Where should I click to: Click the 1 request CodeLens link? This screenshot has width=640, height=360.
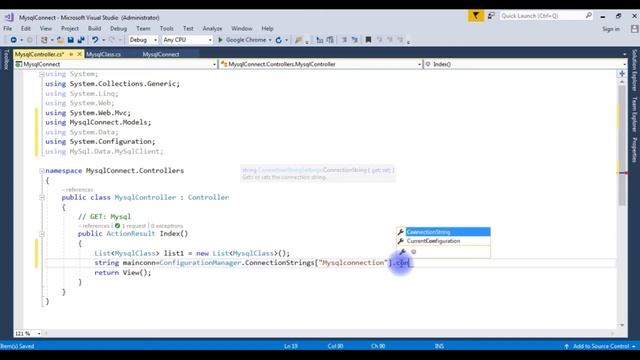134,226
